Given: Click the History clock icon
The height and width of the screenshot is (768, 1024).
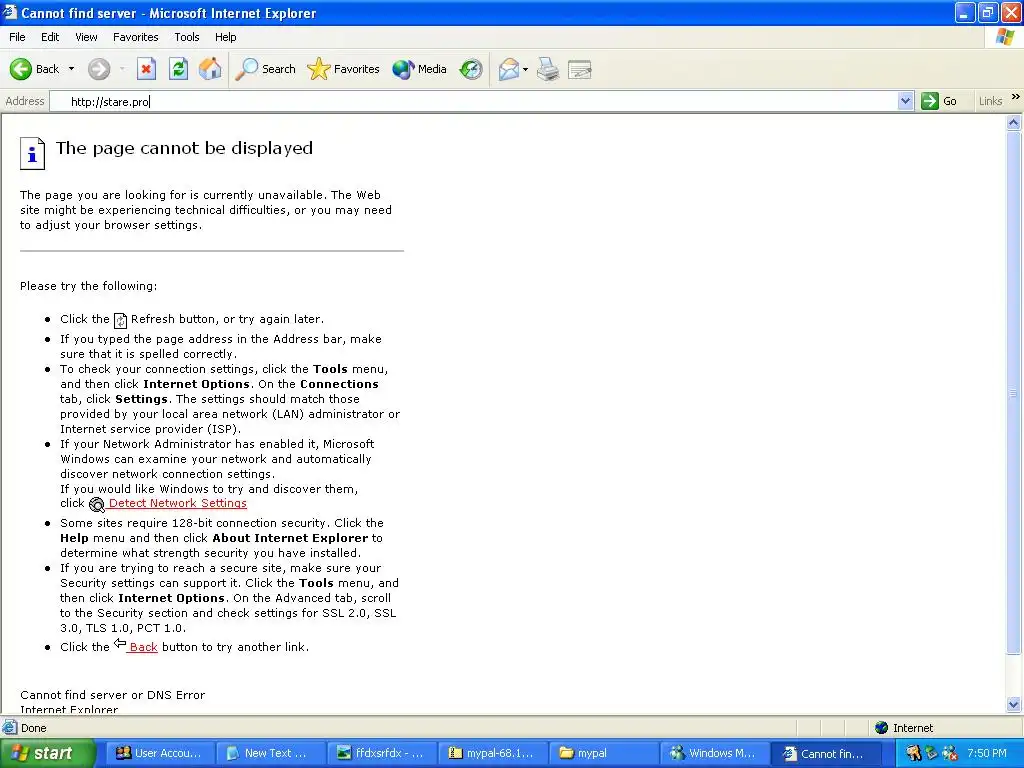Looking at the screenshot, I should click(x=471, y=69).
